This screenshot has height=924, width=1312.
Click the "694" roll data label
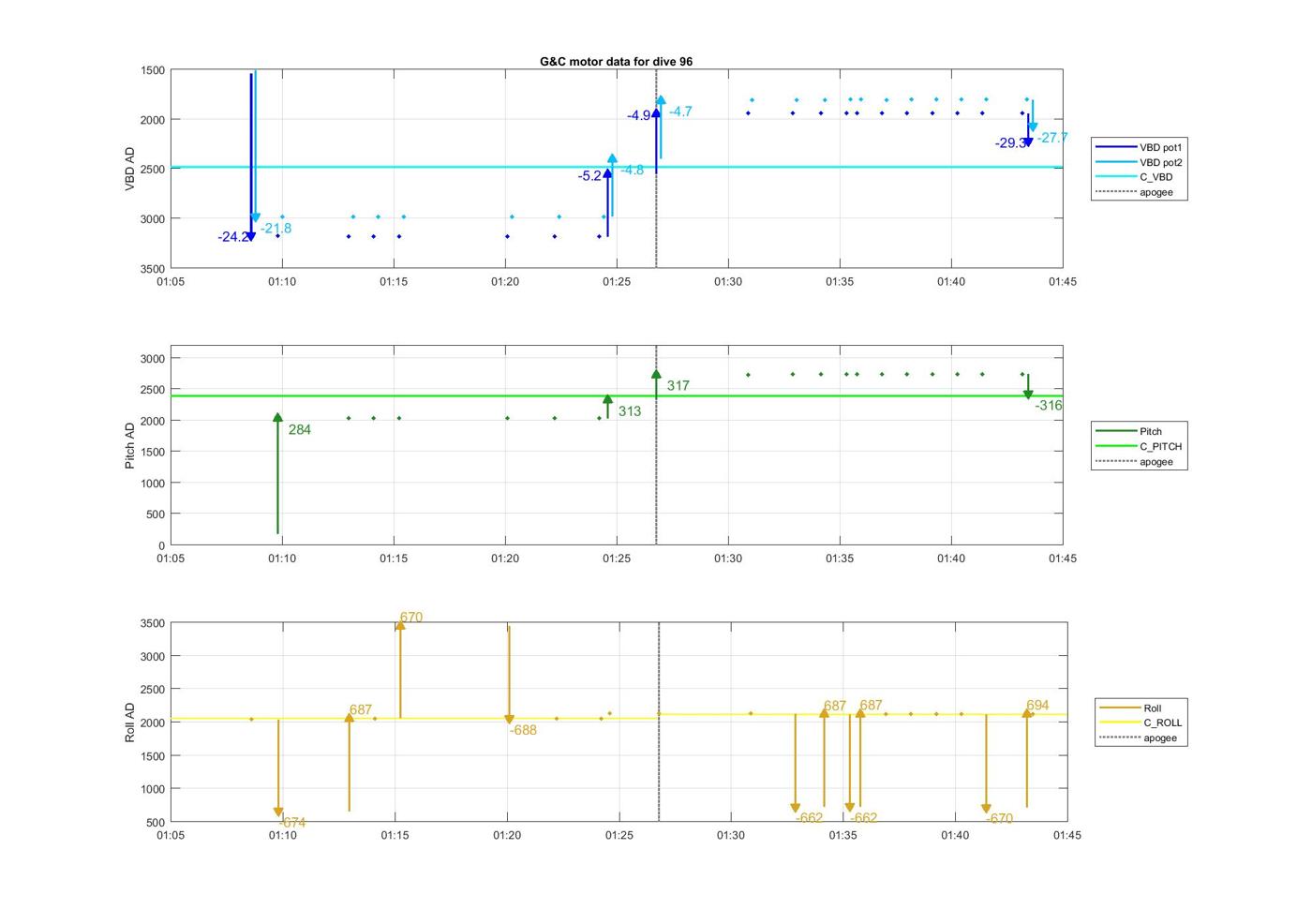1037,705
